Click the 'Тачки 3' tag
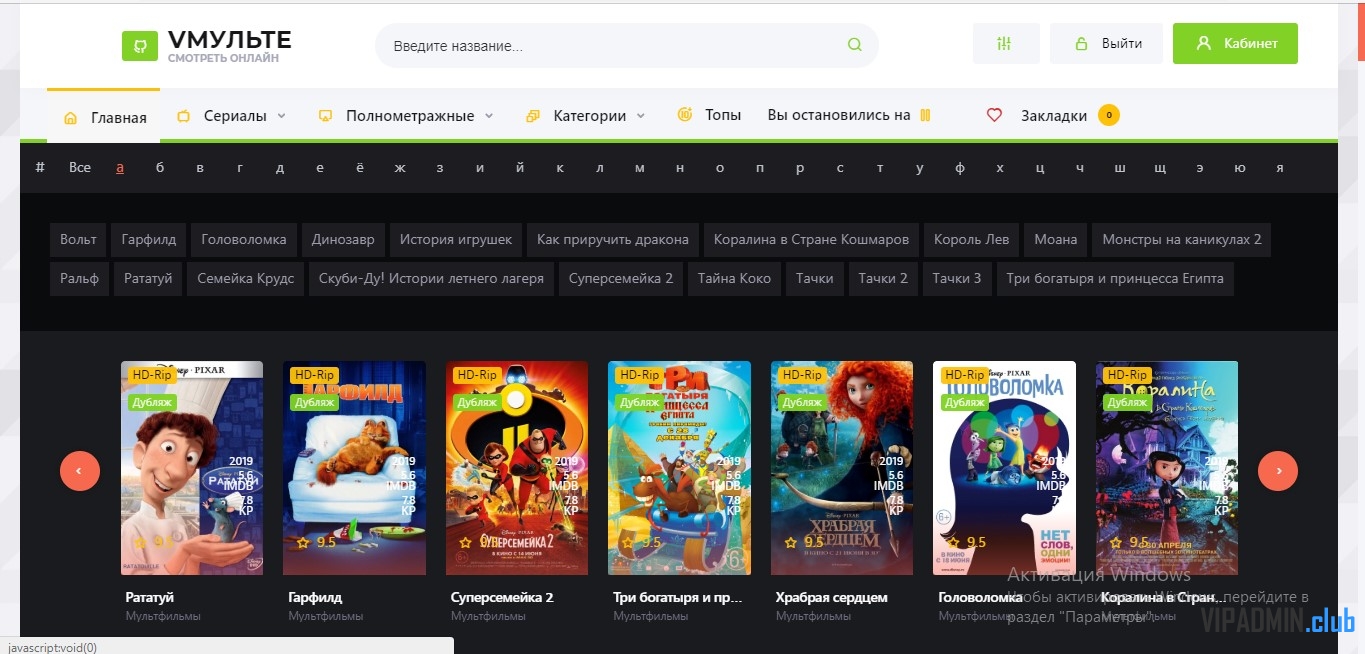This screenshot has height=654, width=1365. (956, 279)
